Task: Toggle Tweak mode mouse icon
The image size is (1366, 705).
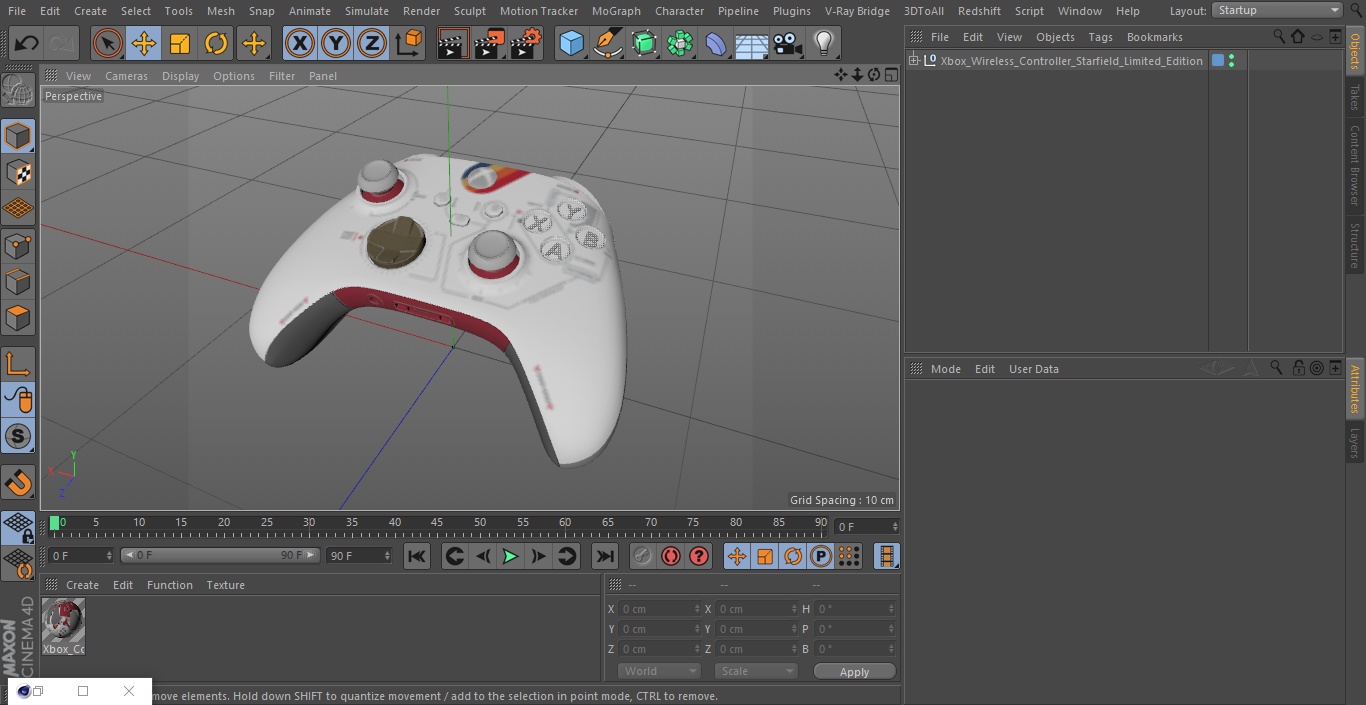Action: point(18,400)
